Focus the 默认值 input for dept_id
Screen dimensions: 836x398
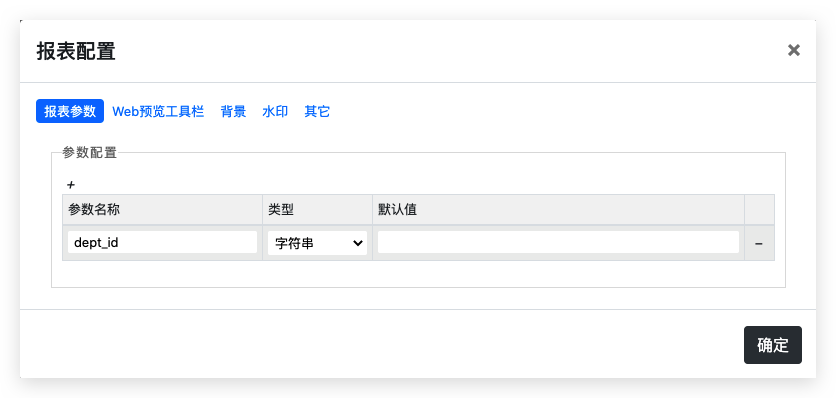tap(558, 242)
